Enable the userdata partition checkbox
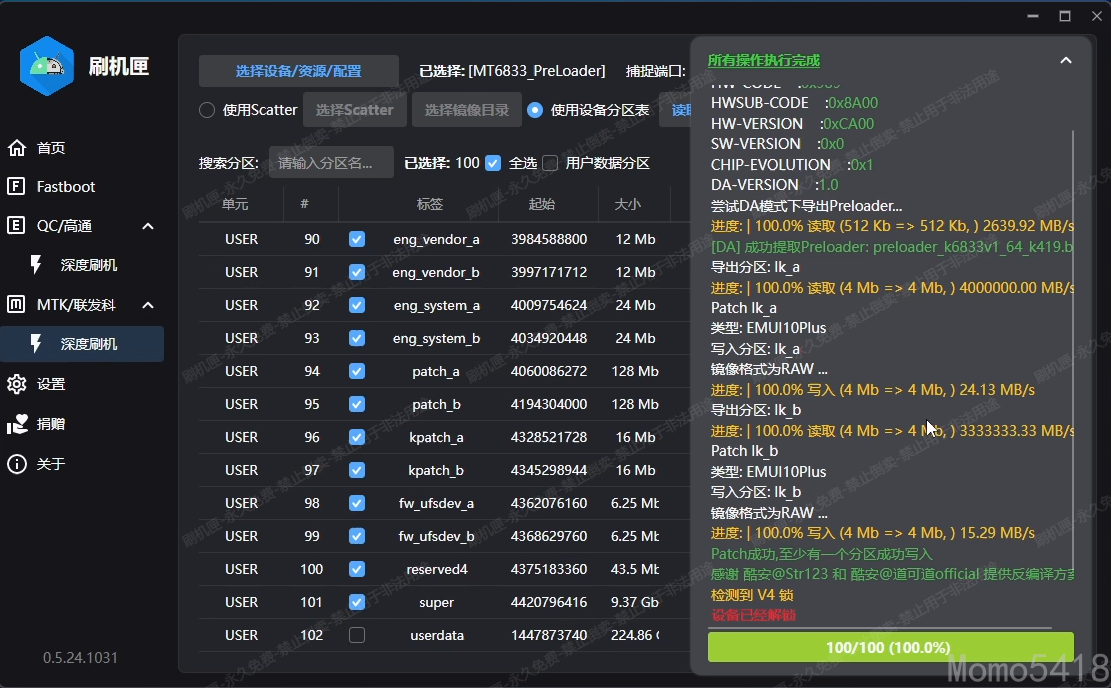Screen dimensions: 1111x688 tap(357, 635)
